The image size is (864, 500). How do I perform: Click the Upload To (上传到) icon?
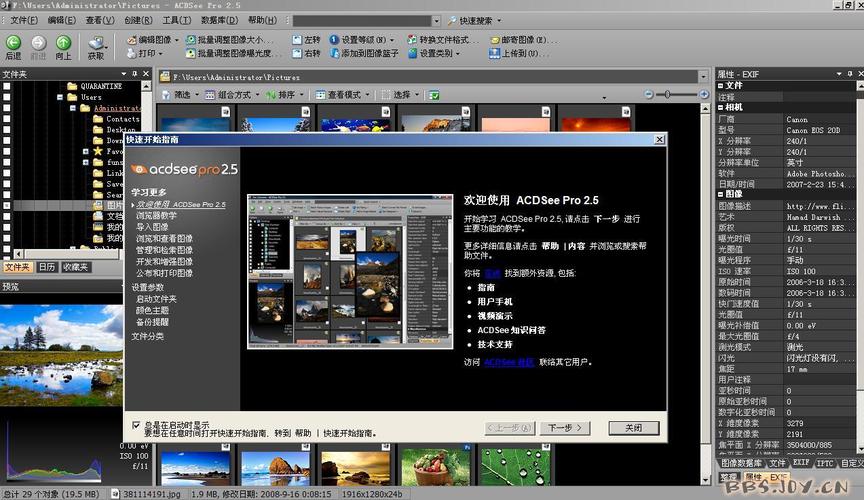click(494, 53)
